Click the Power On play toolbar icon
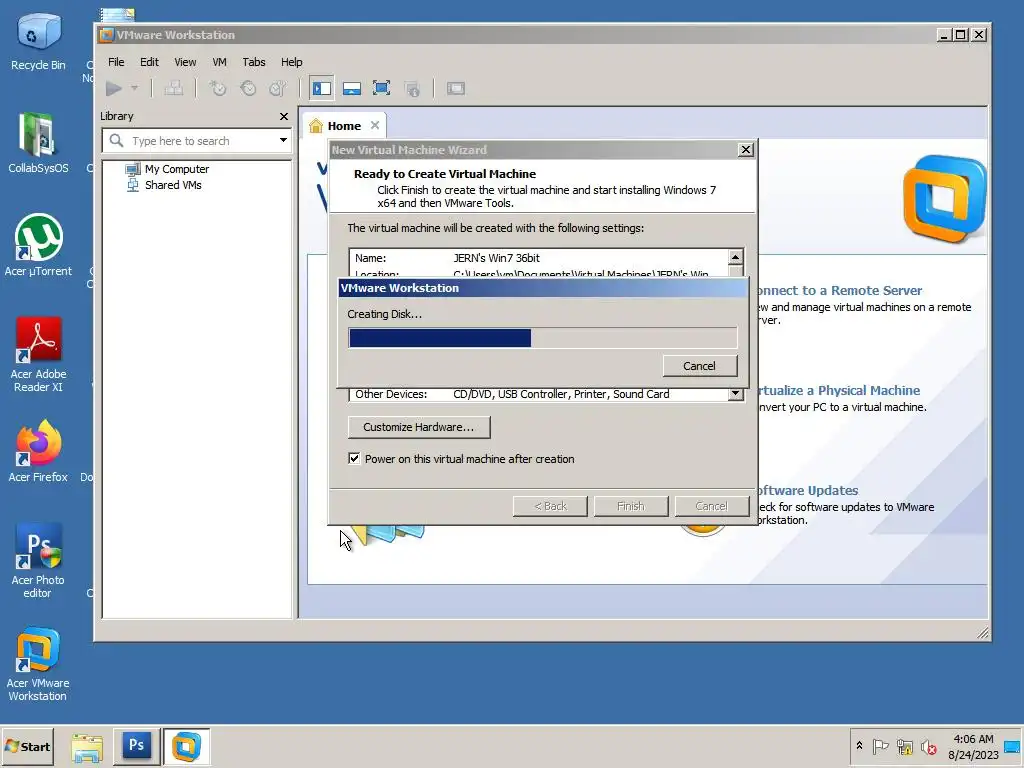 point(114,88)
